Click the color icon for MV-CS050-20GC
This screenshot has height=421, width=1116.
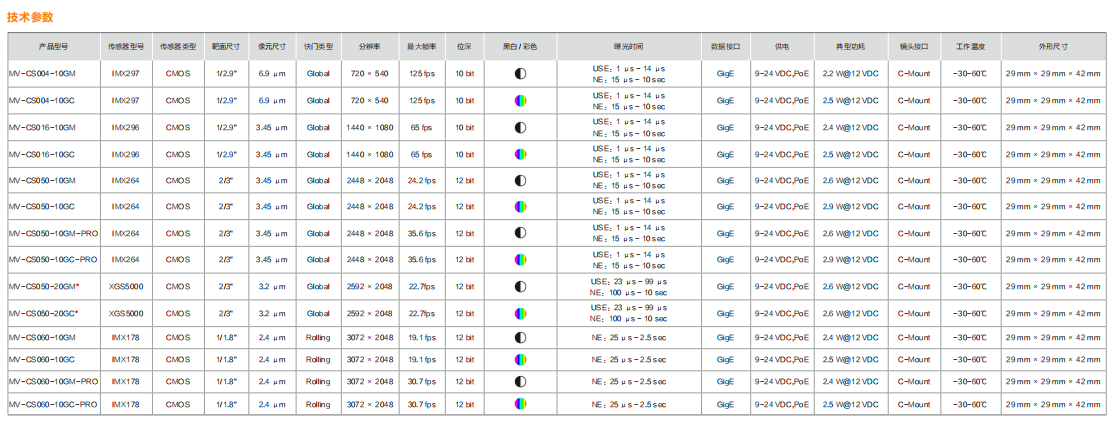click(520, 313)
